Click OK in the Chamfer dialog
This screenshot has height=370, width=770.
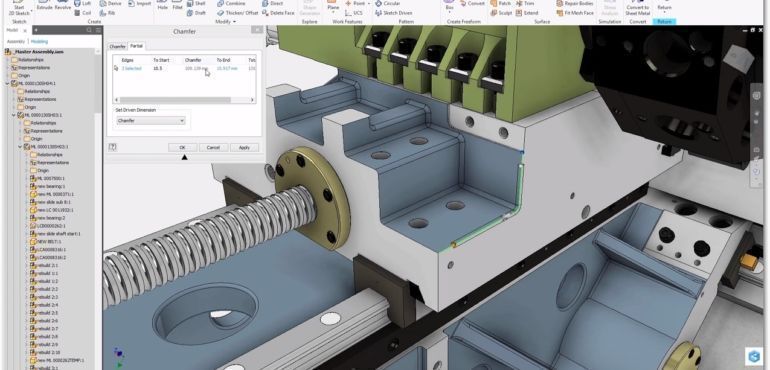pyautogui.click(x=182, y=147)
